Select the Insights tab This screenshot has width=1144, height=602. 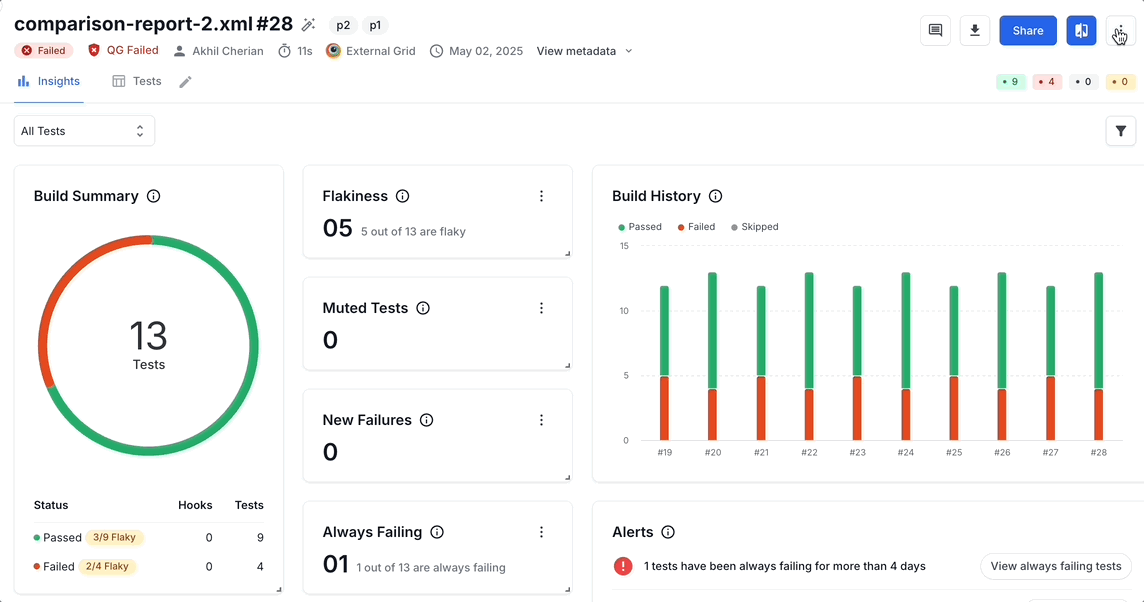[49, 81]
